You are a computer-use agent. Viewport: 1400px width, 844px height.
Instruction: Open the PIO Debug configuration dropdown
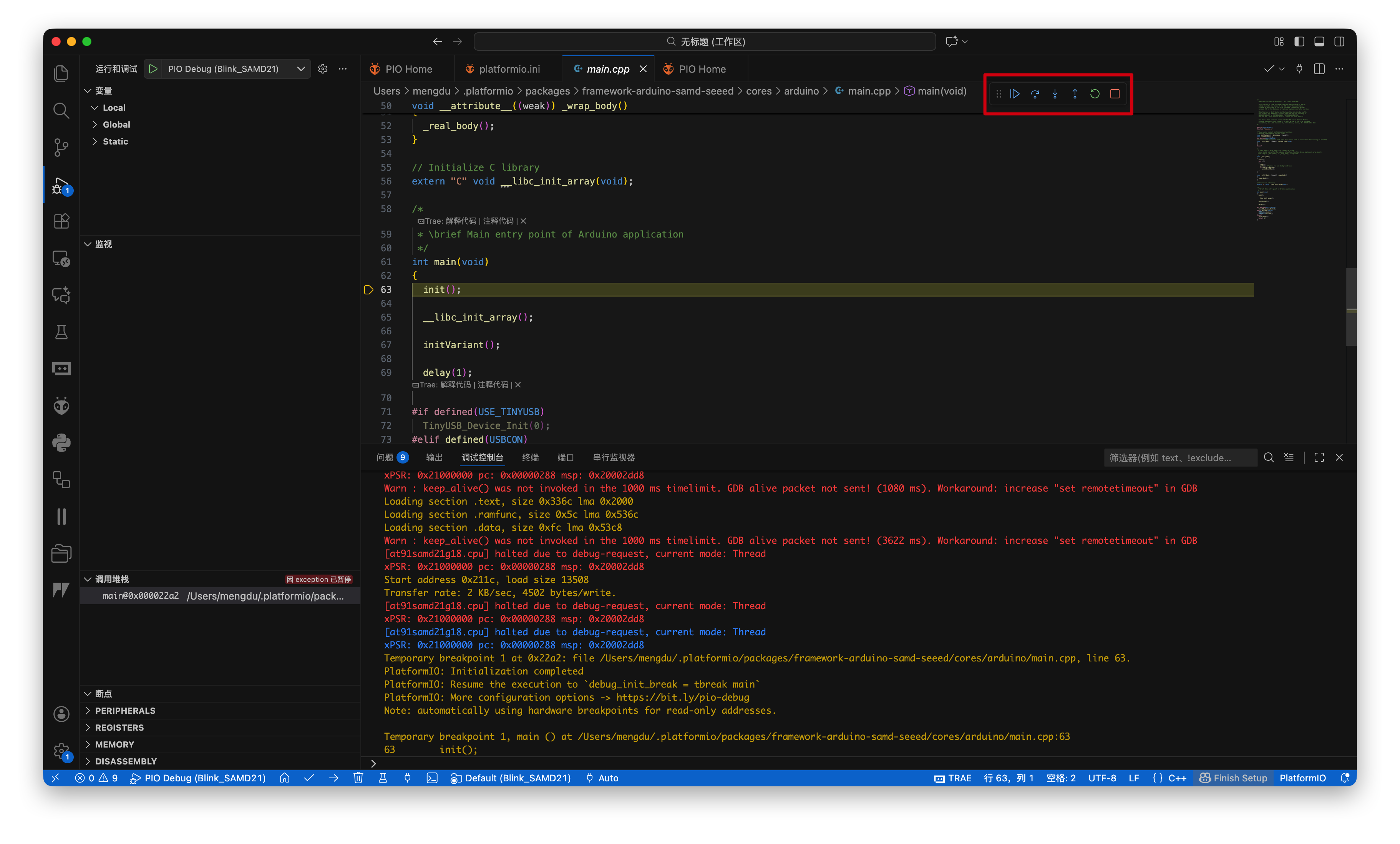pyautogui.click(x=301, y=69)
